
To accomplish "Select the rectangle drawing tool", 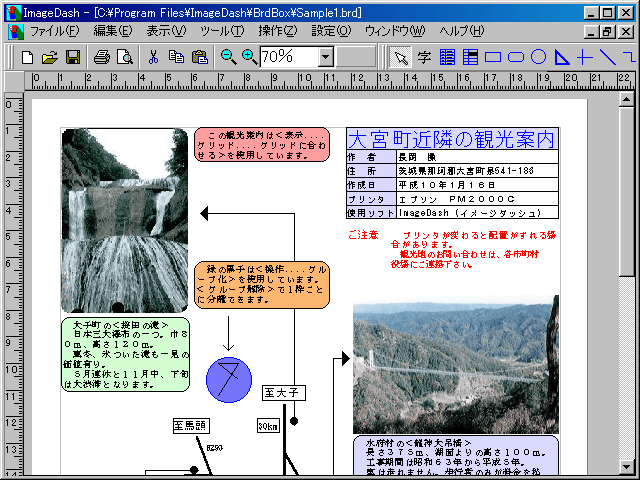I will click(493, 57).
